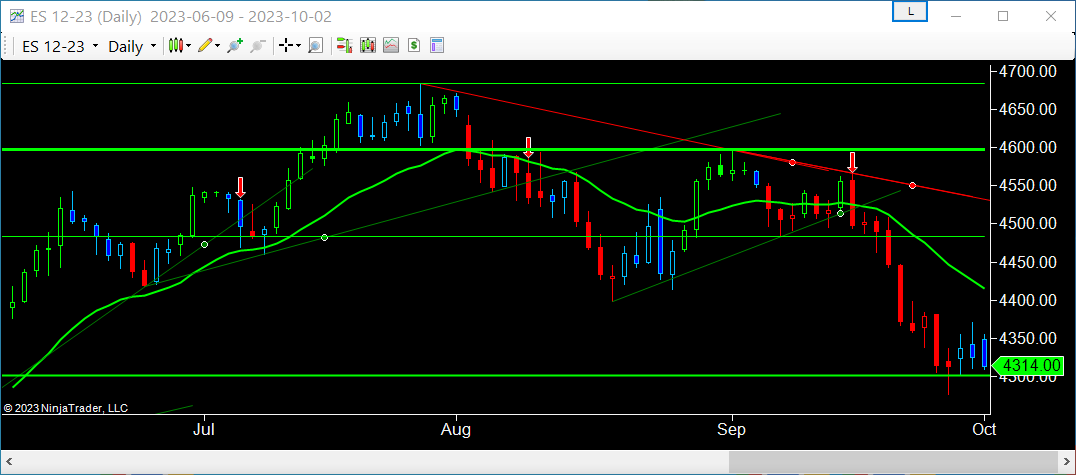Click the Jul label on time axis
Viewport: 1076px width, 475px height.
point(204,430)
